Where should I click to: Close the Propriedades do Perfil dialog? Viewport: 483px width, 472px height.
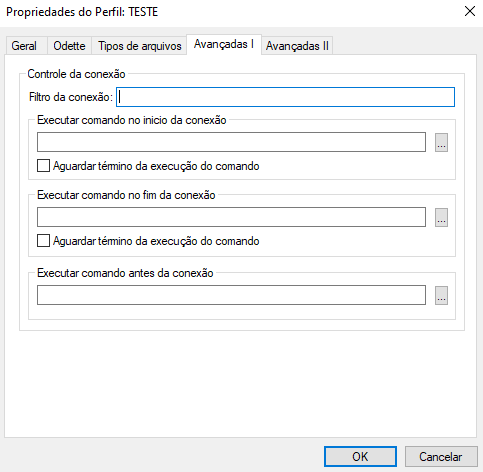point(470,11)
